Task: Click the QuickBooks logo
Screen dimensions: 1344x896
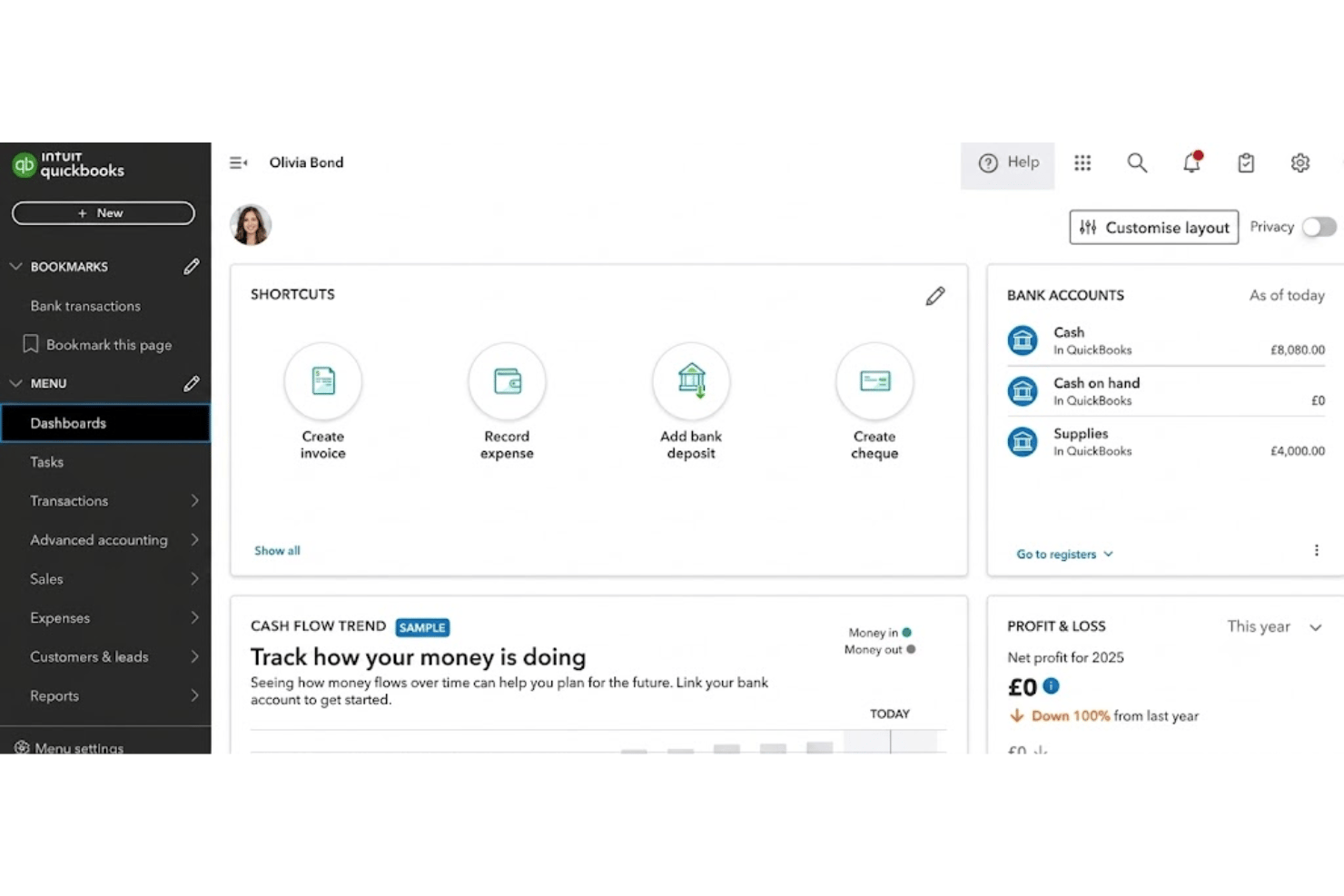Action: click(68, 164)
